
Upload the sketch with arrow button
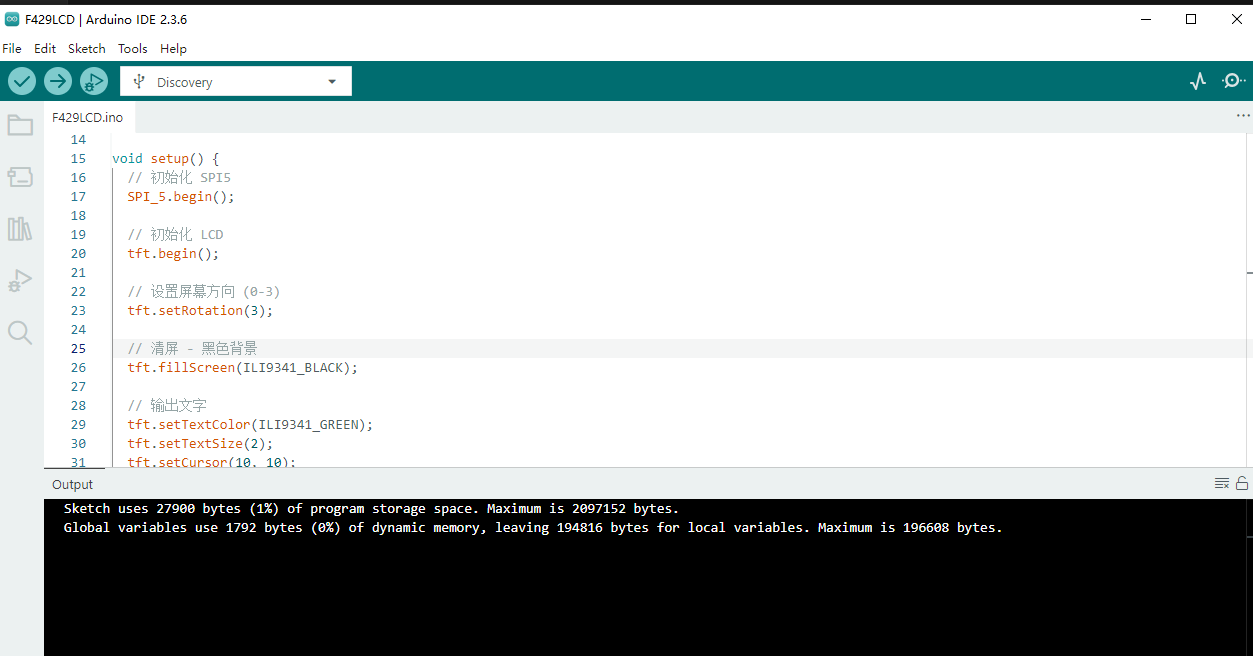(x=58, y=81)
